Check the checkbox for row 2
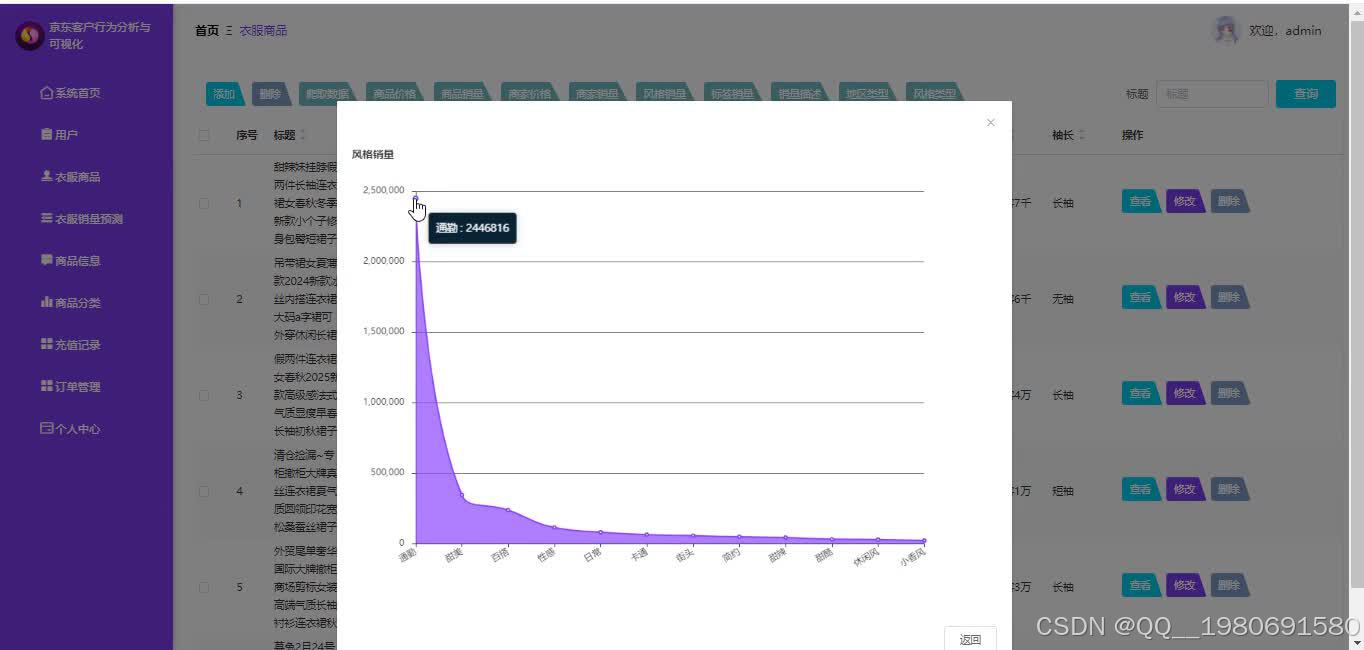Viewport: 1364px width, 650px height. 204,299
